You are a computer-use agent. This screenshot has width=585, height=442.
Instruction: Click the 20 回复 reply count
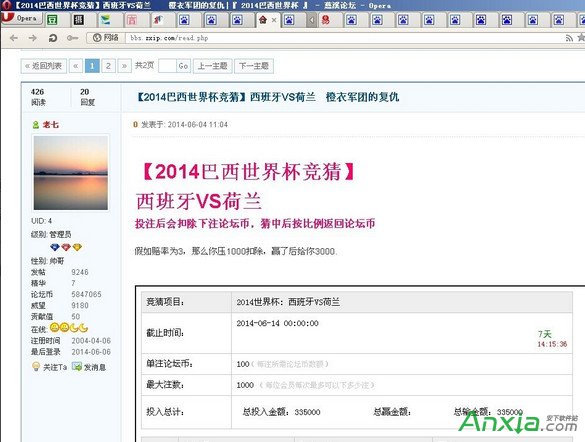click(x=87, y=97)
